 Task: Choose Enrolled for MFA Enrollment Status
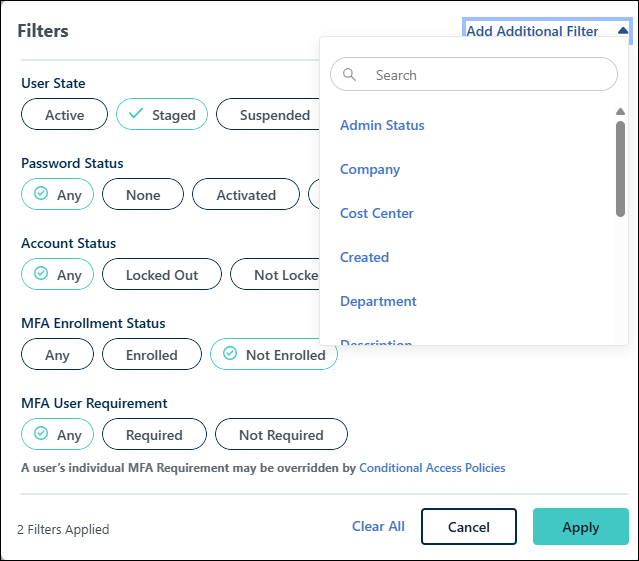(x=152, y=355)
